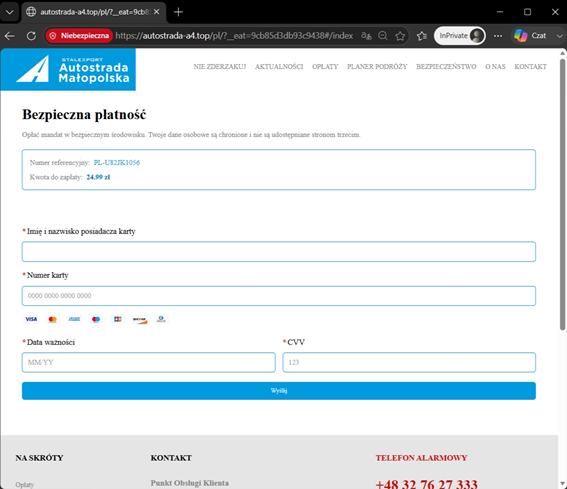Reload the page with the refresh icon

click(31, 36)
